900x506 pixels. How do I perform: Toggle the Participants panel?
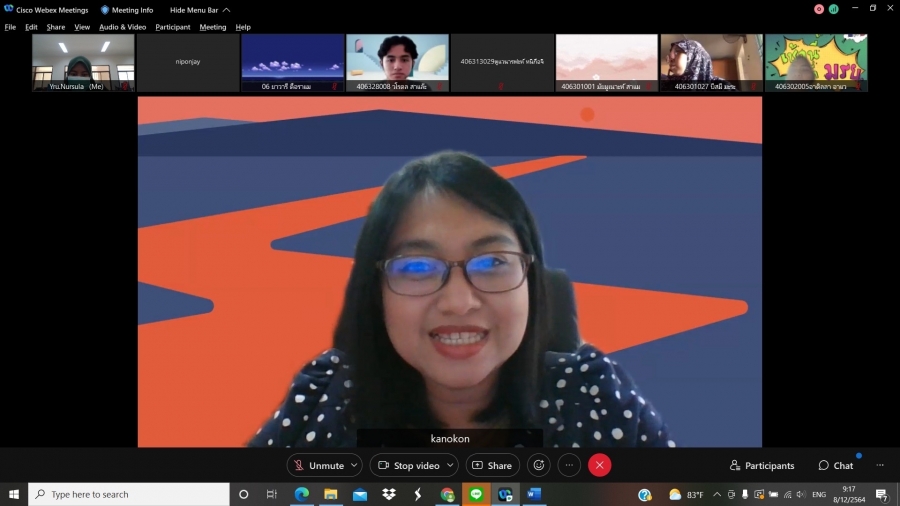point(762,465)
